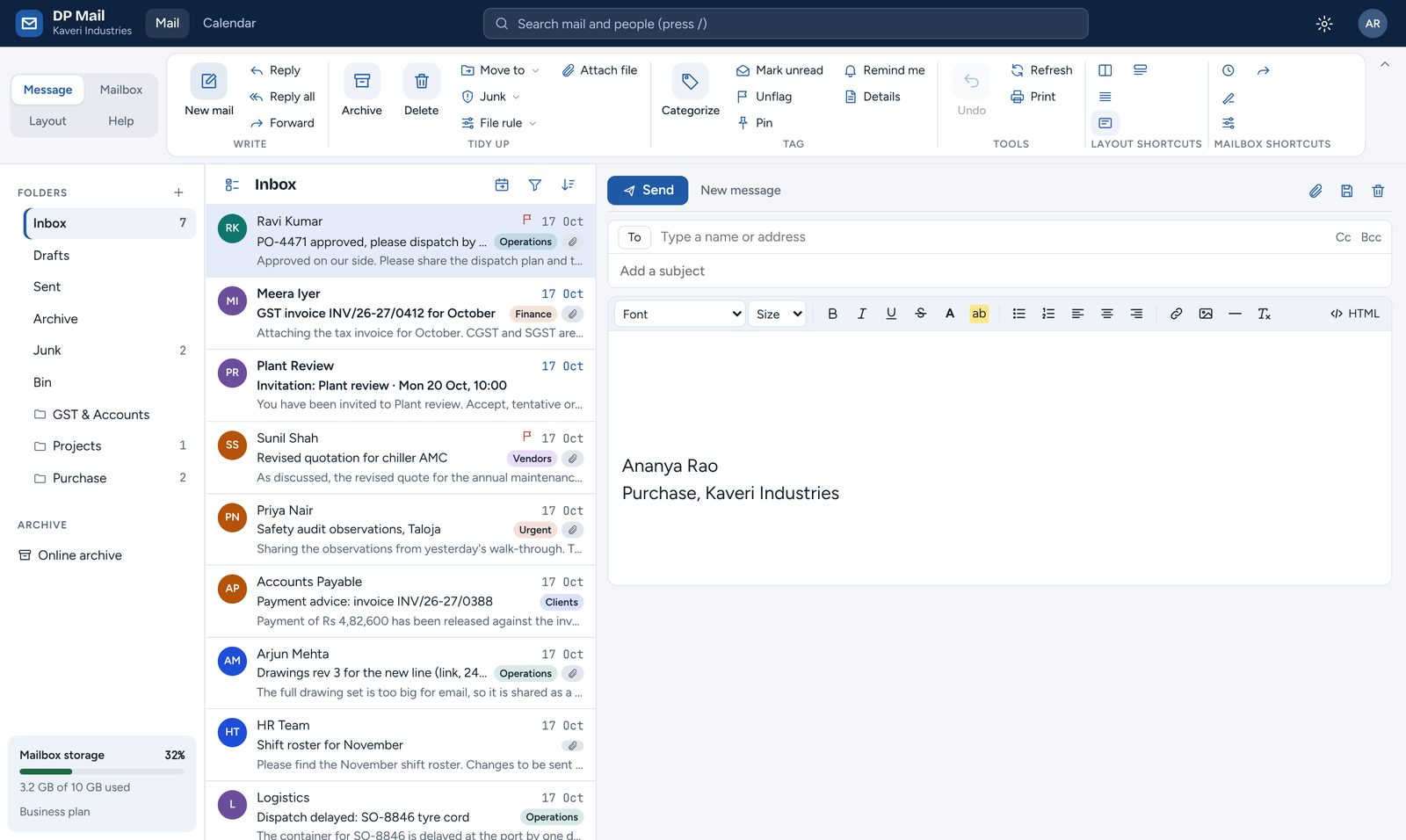The height and width of the screenshot is (840, 1406).
Task: Open the font Size dropdown
Action: [x=779, y=314]
